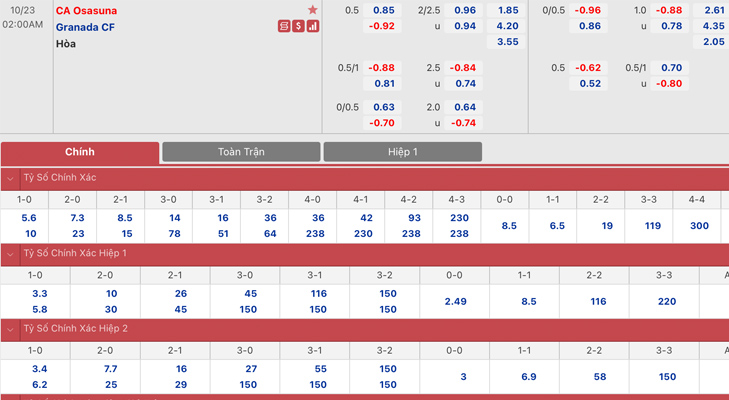
Task: Select the Chính tab
Action: coord(80,152)
